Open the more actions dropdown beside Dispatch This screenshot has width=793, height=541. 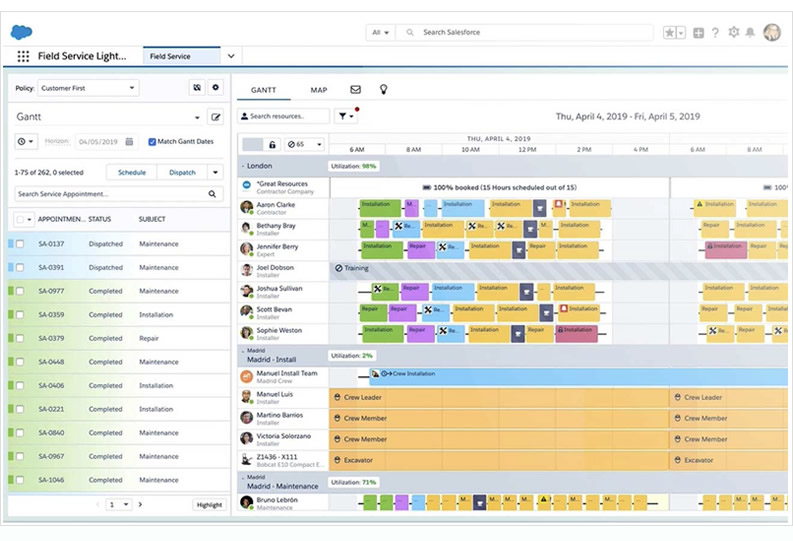(215, 172)
